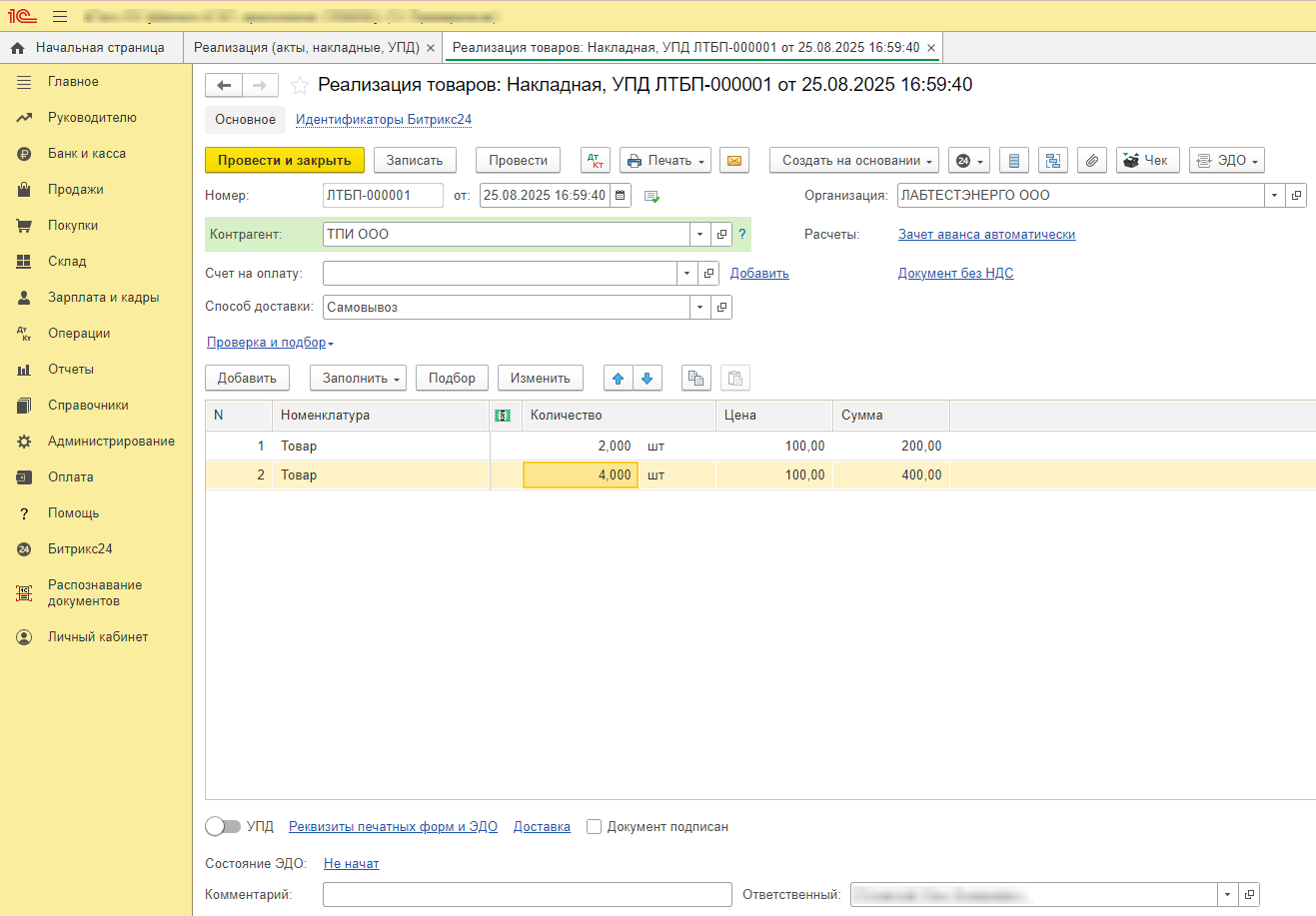Expand the Ответственный dropdown
Viewport: 1316px width, 916px height.
click(1227, 895)
